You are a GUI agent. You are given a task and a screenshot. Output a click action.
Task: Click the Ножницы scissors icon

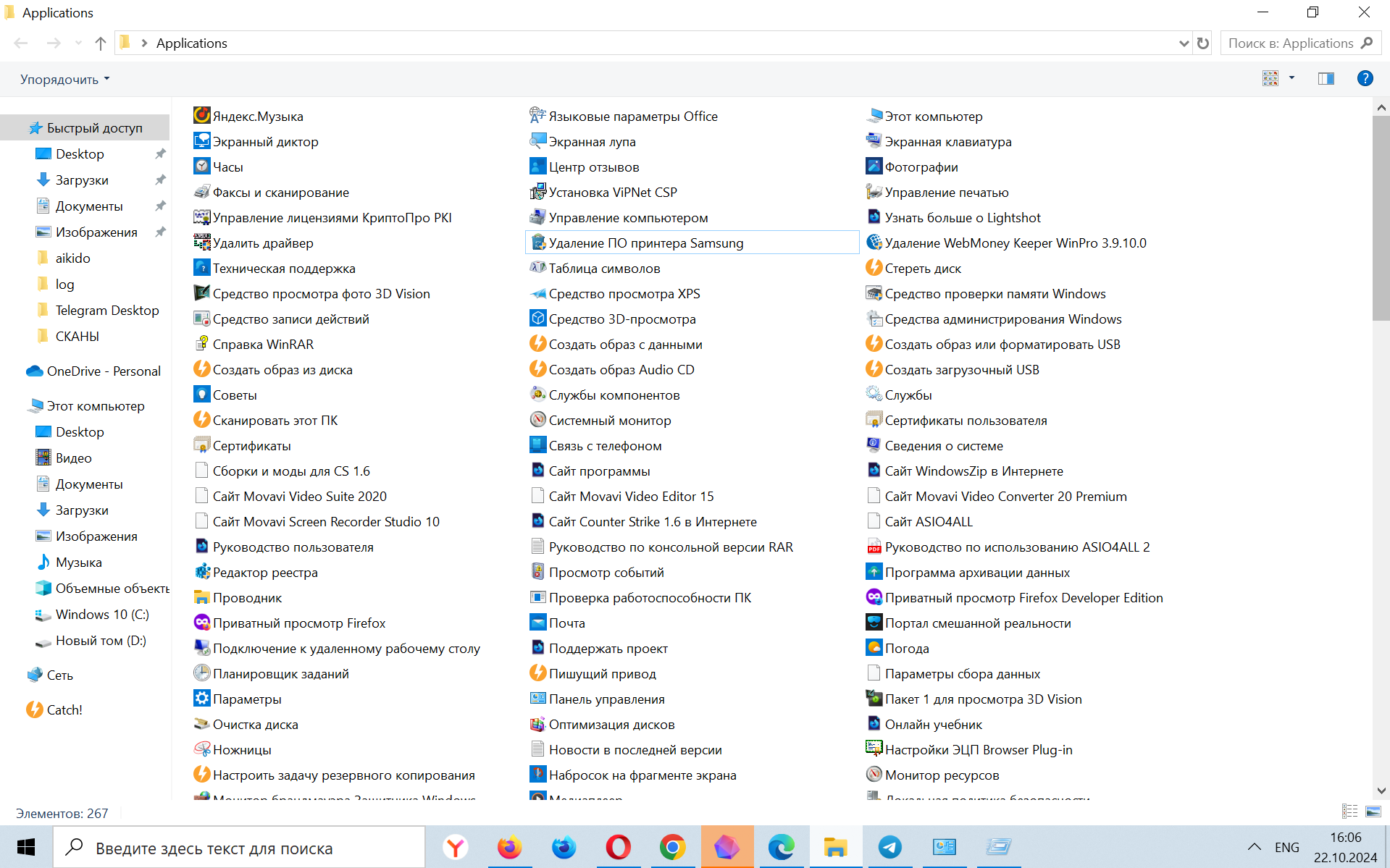pyautogui.click(x=202, y=749)
